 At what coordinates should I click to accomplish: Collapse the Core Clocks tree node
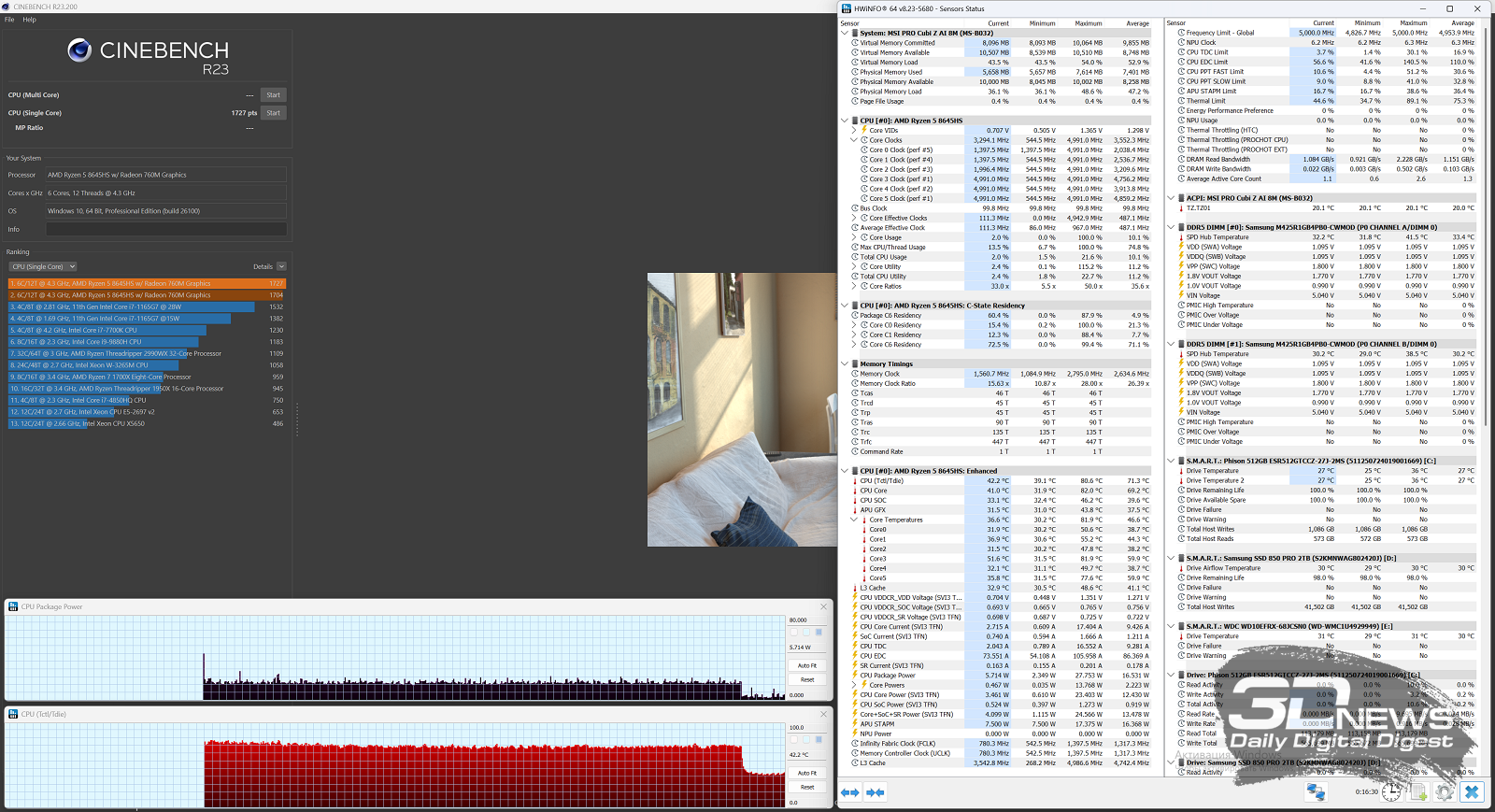coord(854,140)
